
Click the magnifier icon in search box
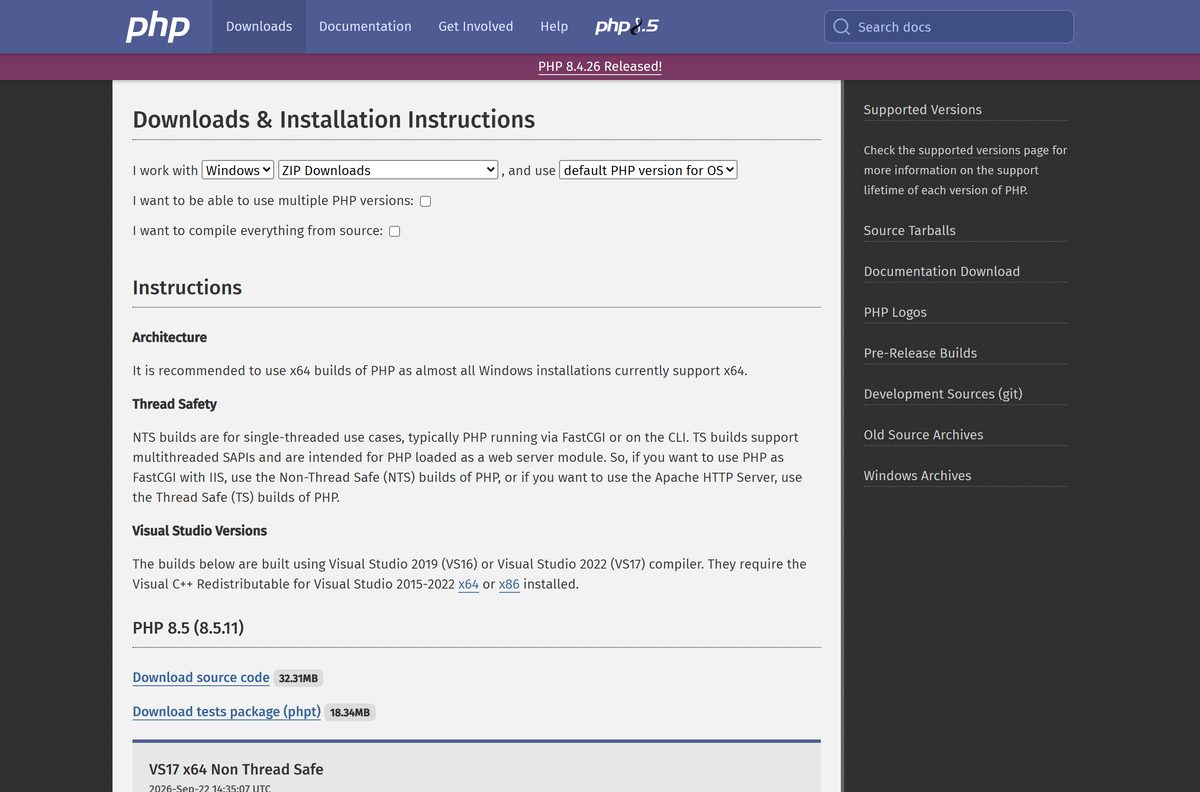tap(842, 27)
